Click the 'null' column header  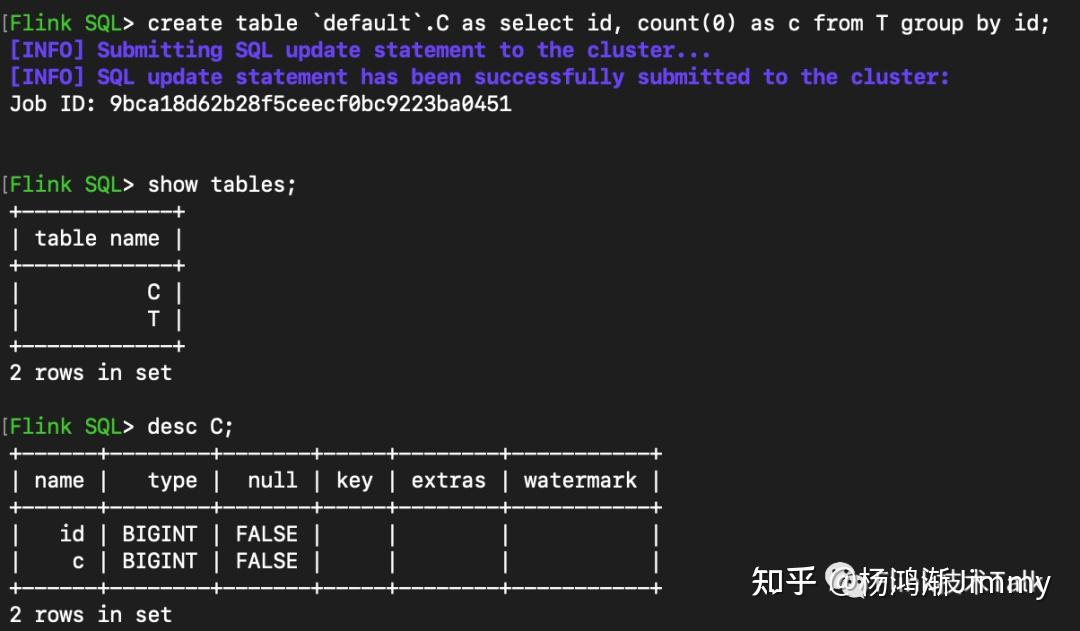point(272,480)
